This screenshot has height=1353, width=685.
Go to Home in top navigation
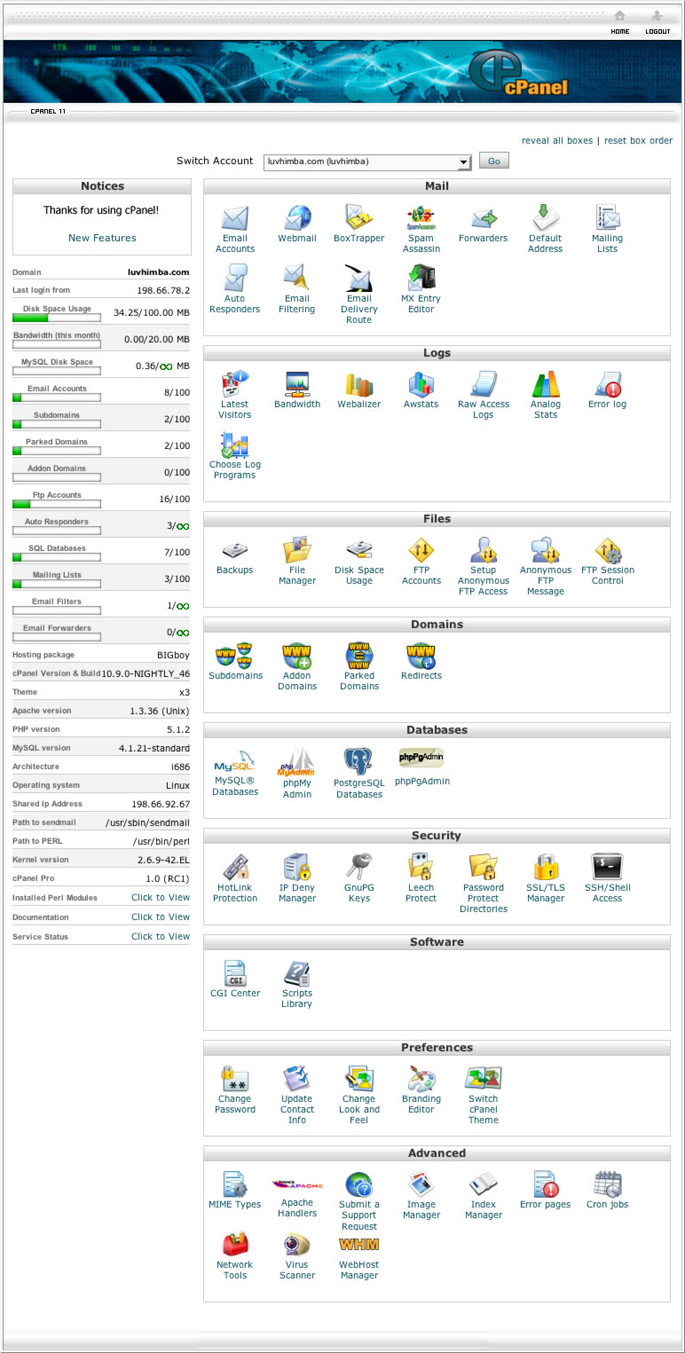click(x=620, y=22)
